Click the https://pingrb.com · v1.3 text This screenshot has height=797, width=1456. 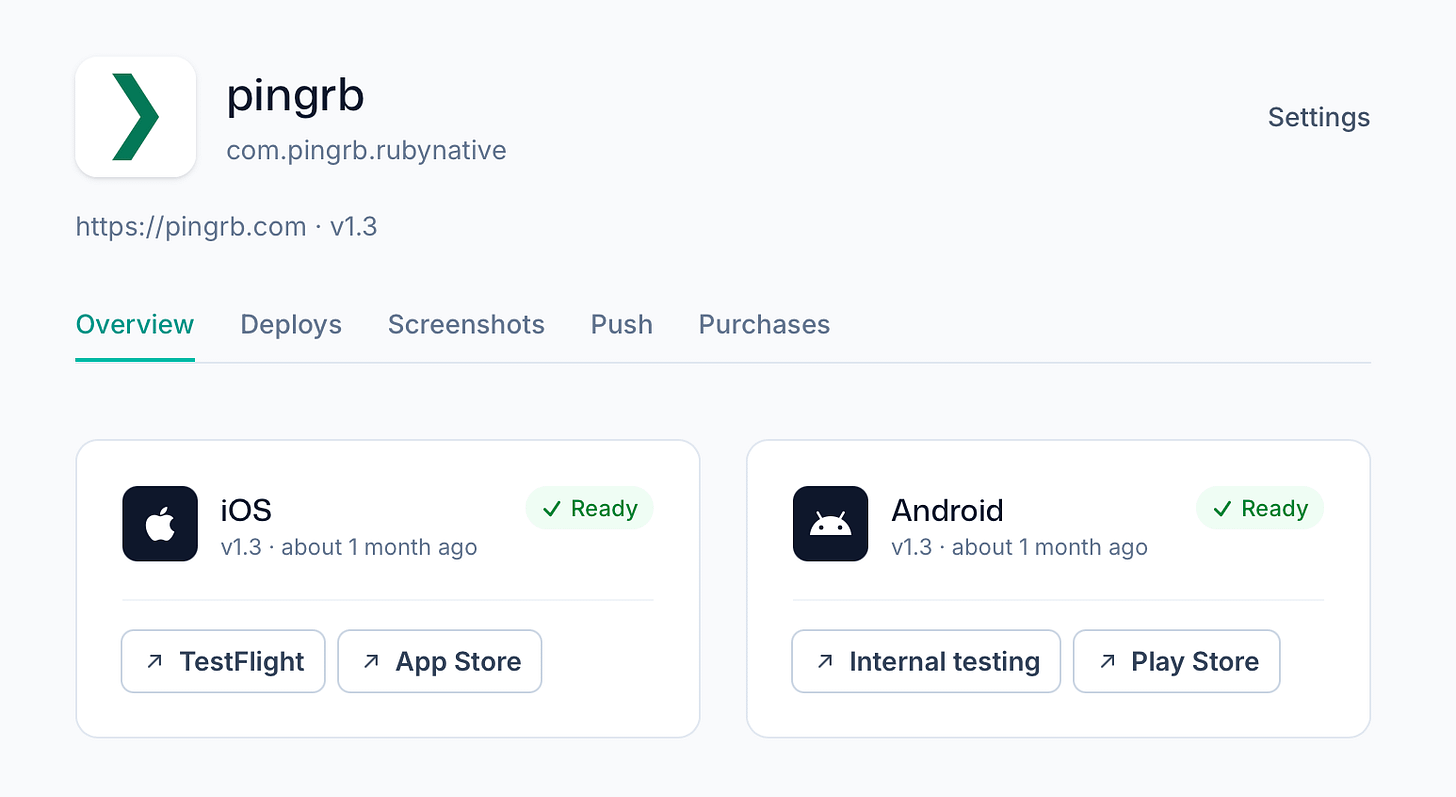(227, 227)
